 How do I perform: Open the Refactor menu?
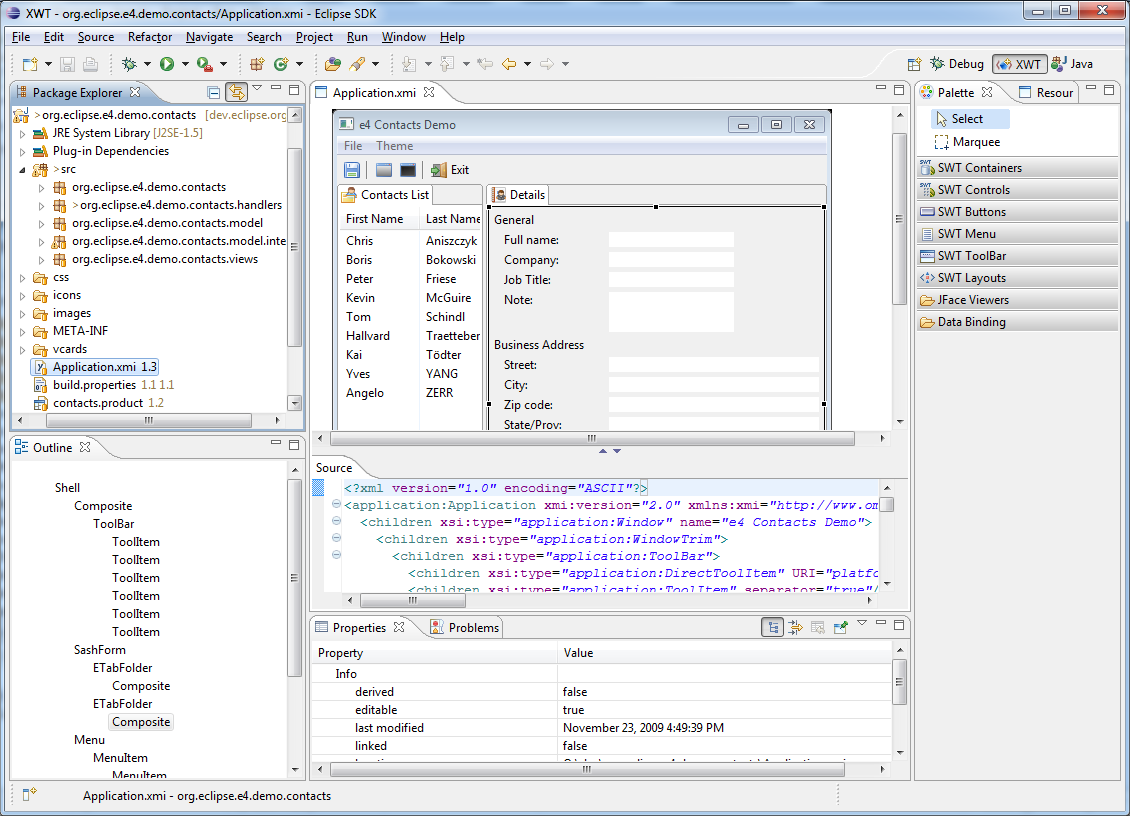point(150,37)
